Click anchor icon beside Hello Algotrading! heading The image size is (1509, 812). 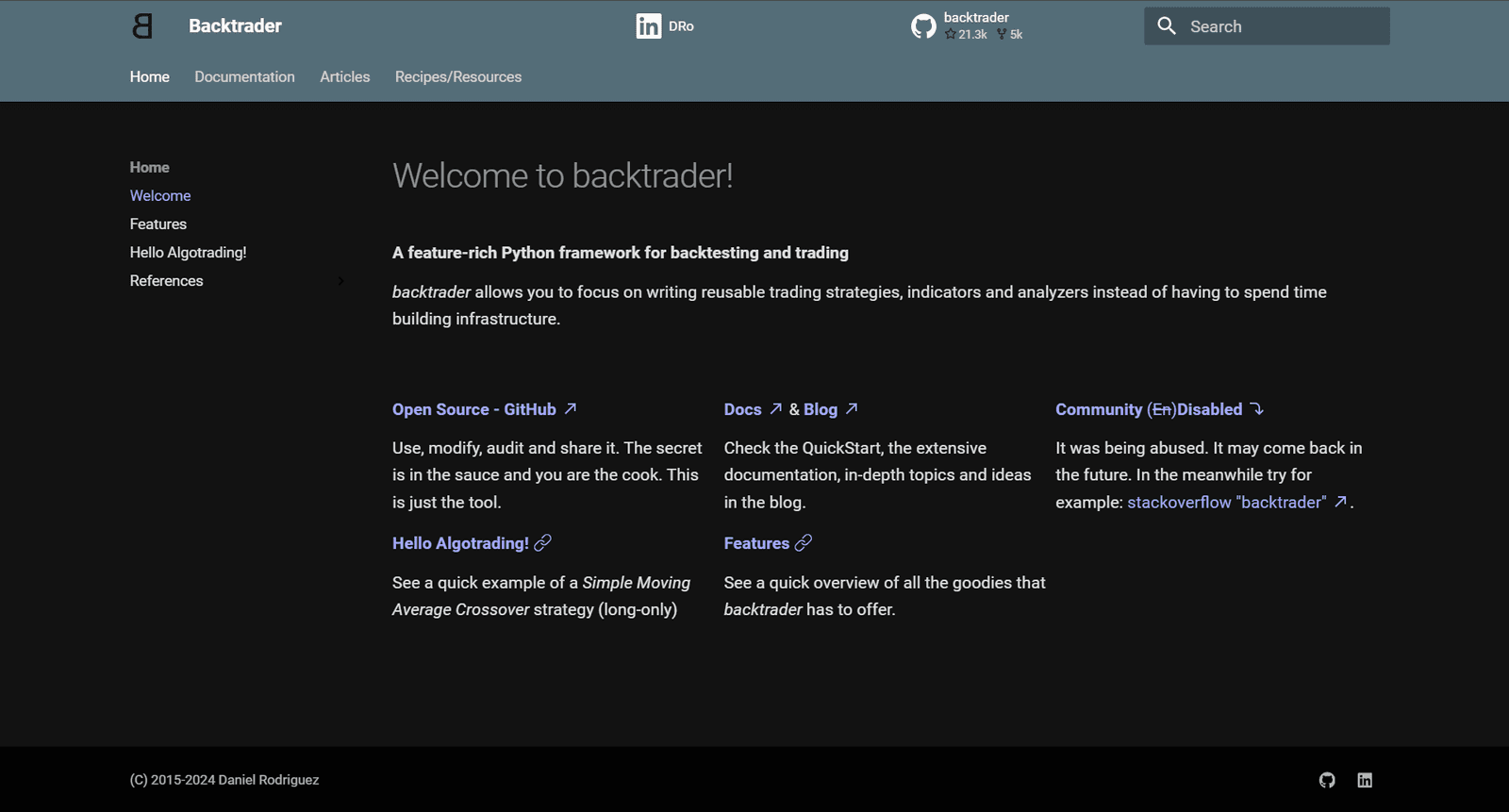pyautogui.click(x=542, y=543)
